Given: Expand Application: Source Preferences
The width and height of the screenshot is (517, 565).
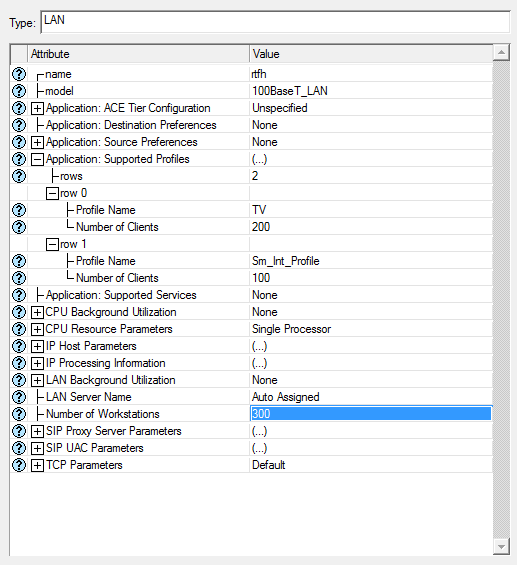Looking at the screenshot, I should coord(37,142).
